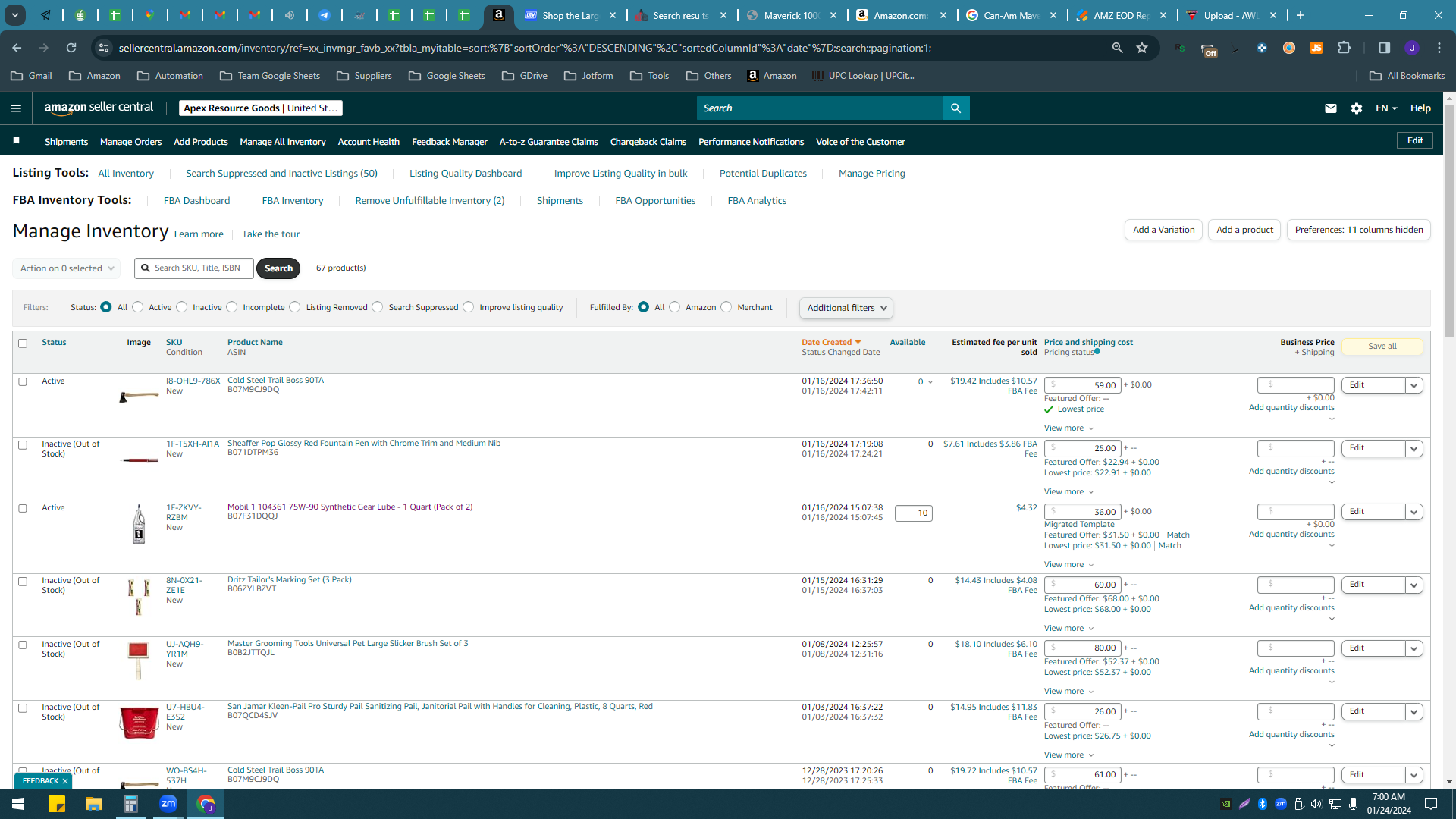Click the available quantity field showing 10

(x=913, y=513)
